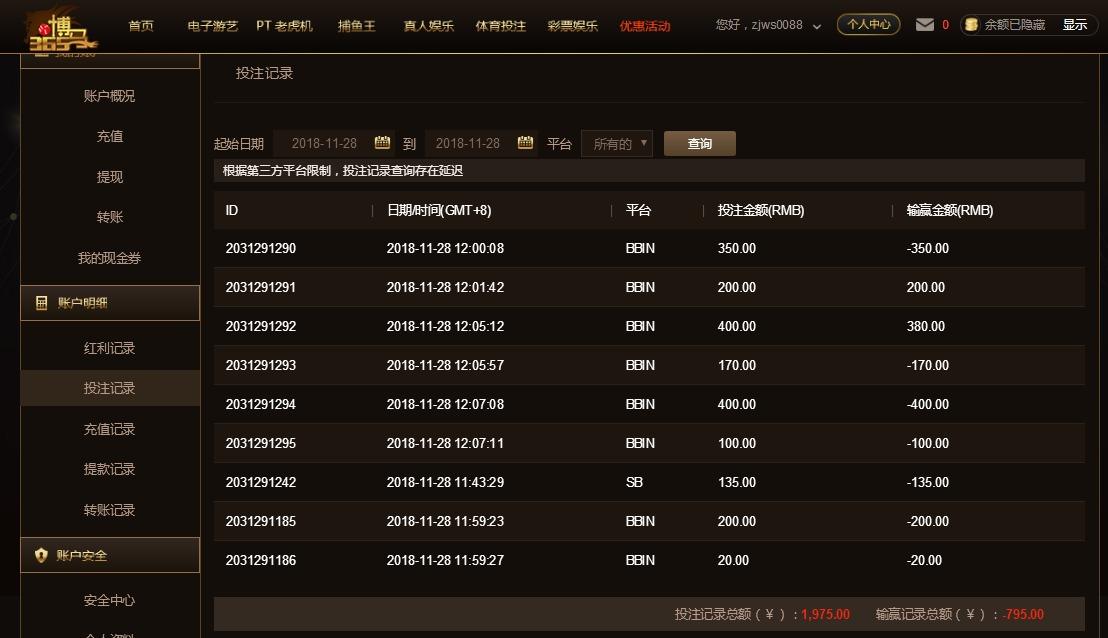Viewport: 1108px width, 638px height.
Task: Click the 账户明细 calculator icon
Action: click(41, 303)
